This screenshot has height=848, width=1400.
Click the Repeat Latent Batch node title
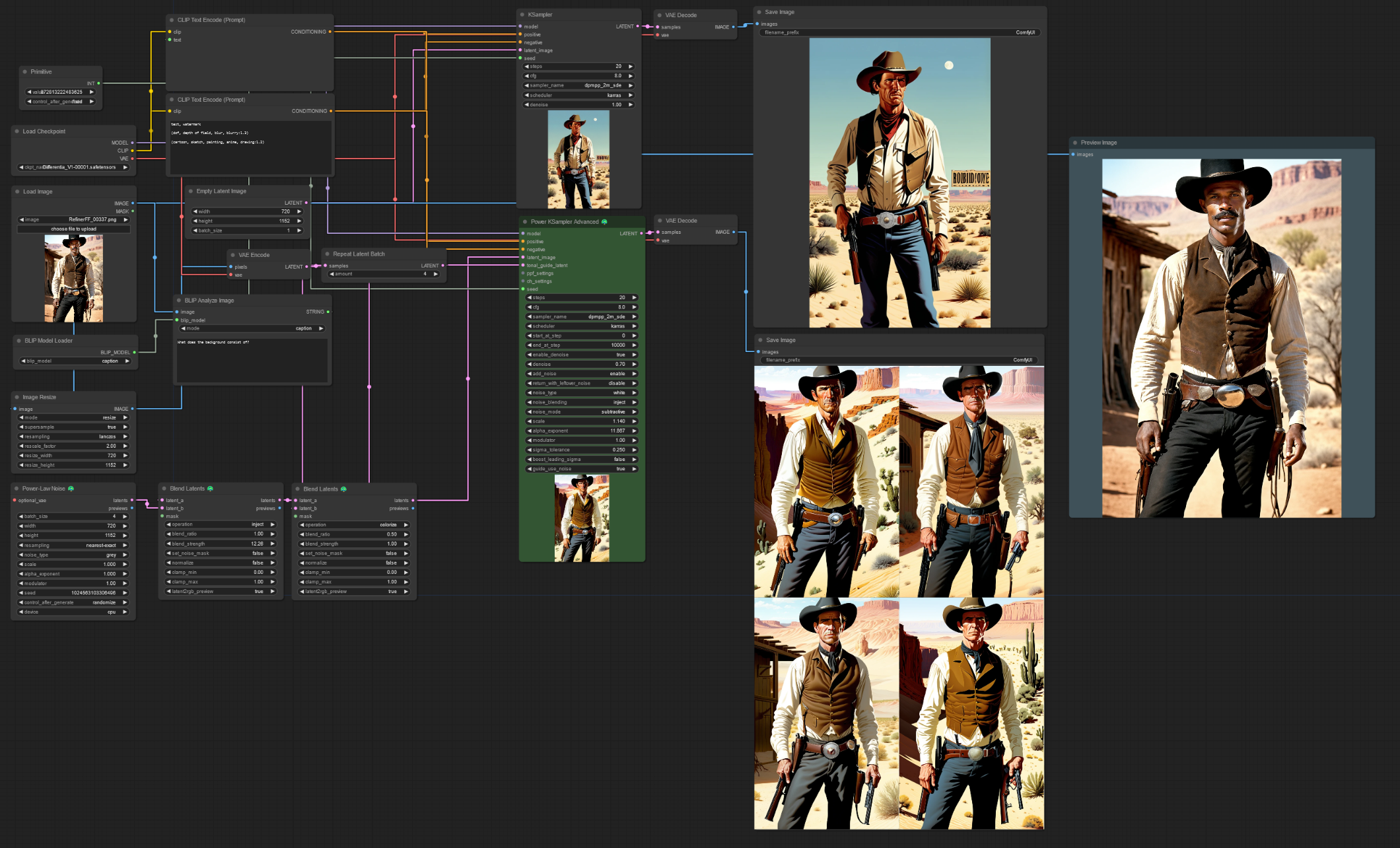pyautogui.click(x=359, y=254)
